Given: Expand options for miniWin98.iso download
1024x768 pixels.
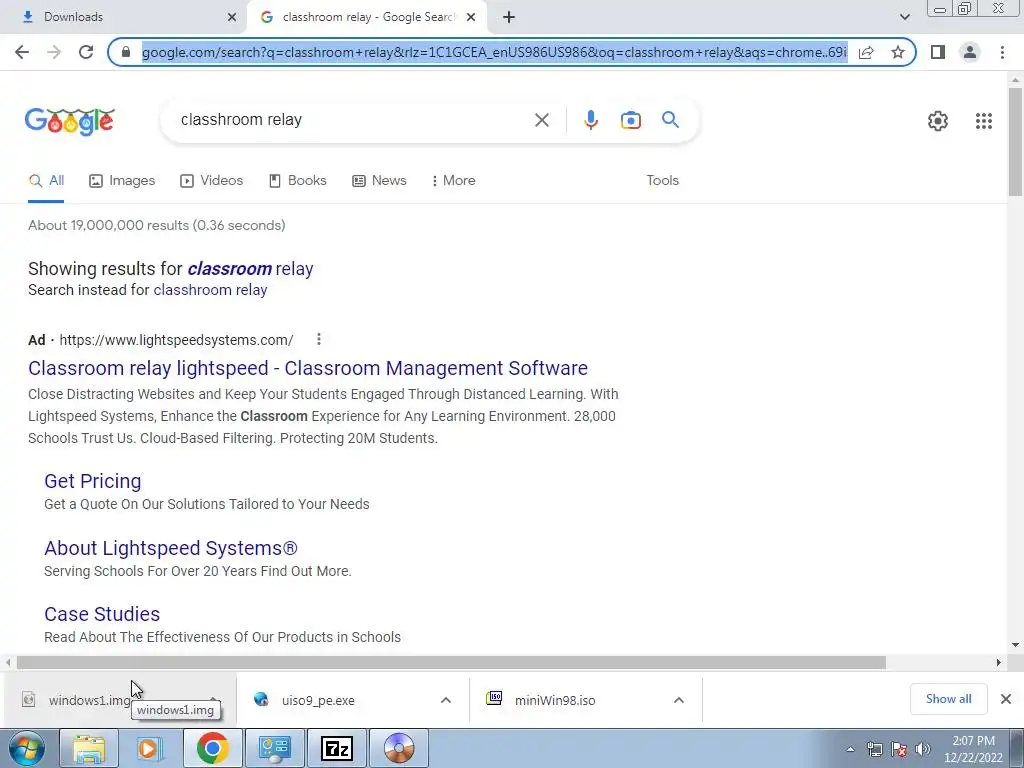Looking at the screenshot, I should pos(679,700).
